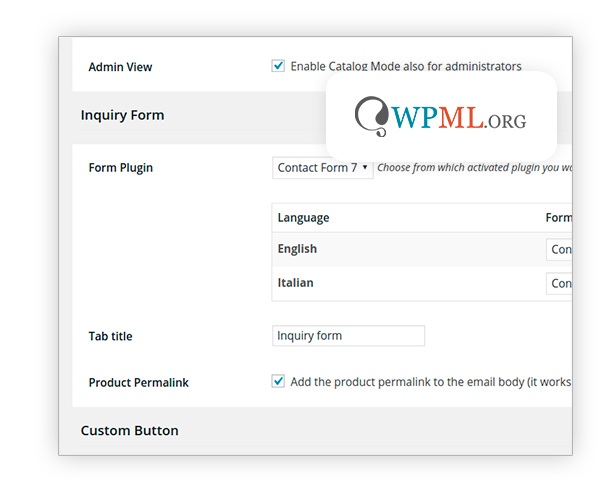Click the Tab title setting label
600x492 pixels.
pyautogui.click(x=110, y=336)
